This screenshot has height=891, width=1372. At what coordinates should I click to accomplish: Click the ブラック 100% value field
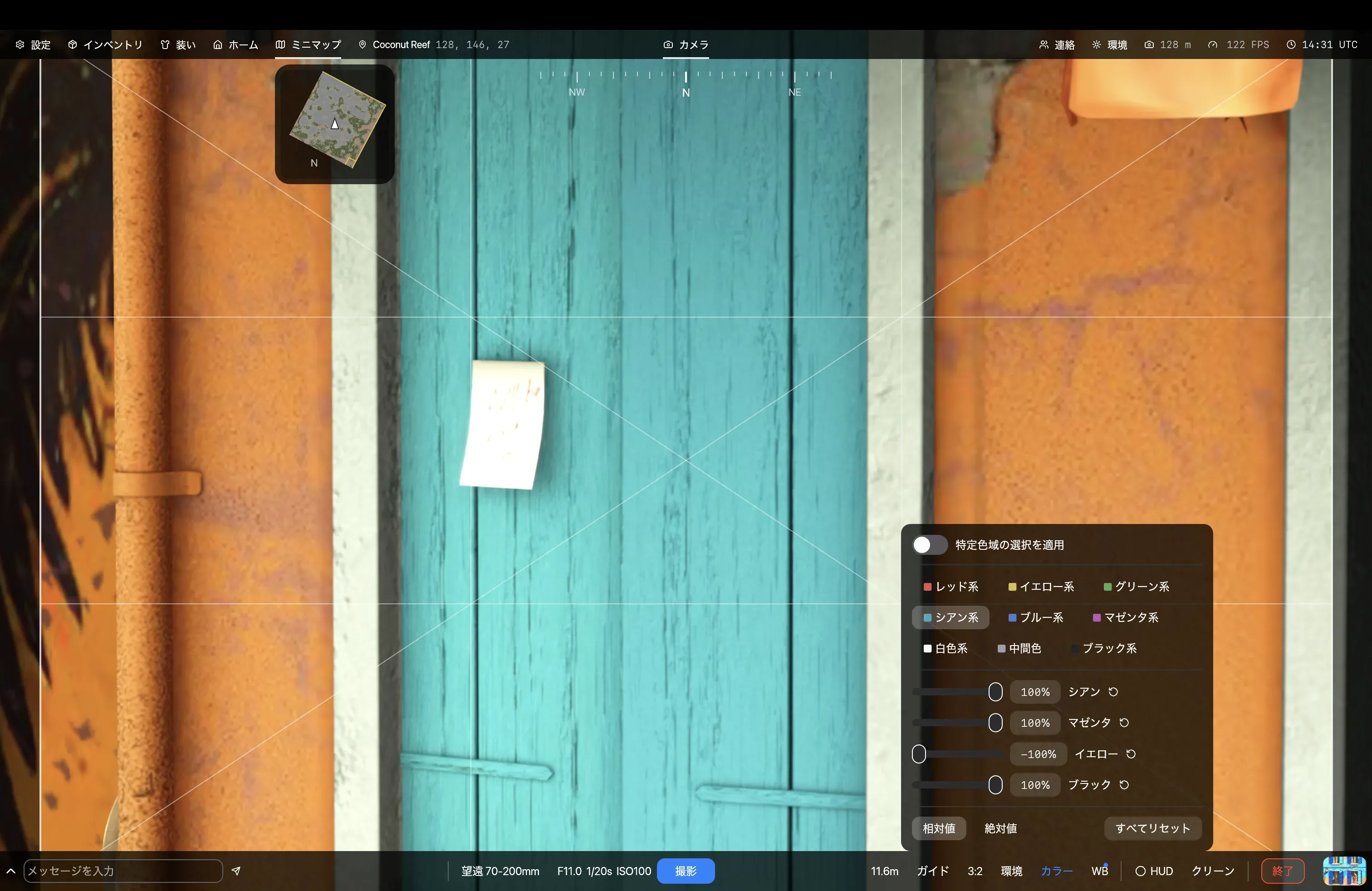[1035, 785]
